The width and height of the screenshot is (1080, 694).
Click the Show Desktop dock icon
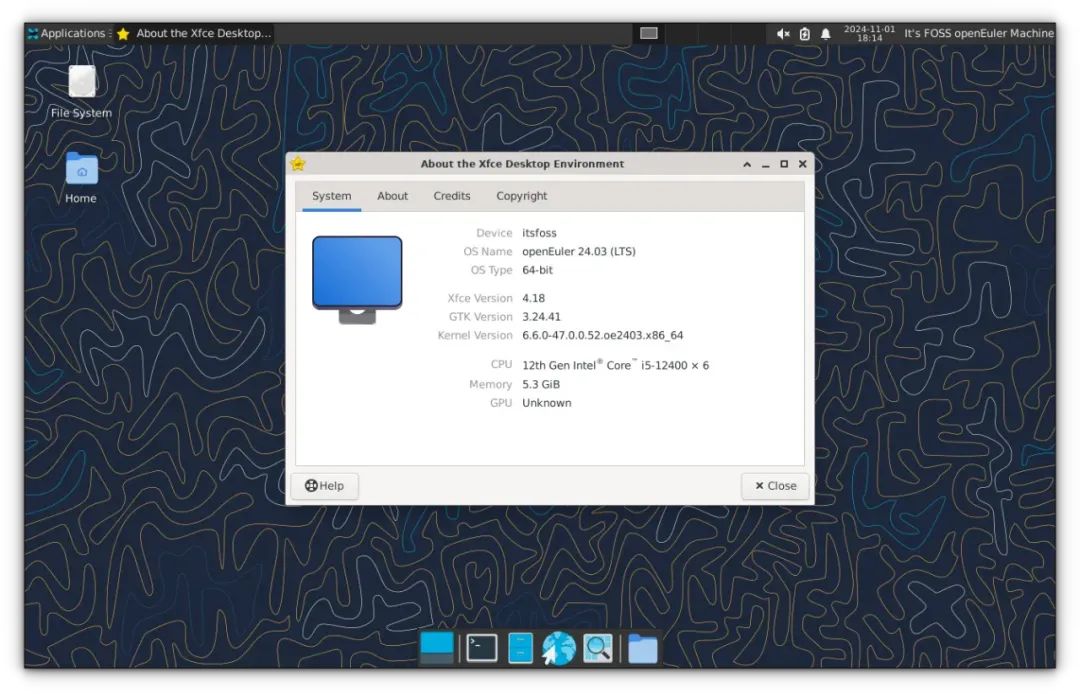point(437,648)
